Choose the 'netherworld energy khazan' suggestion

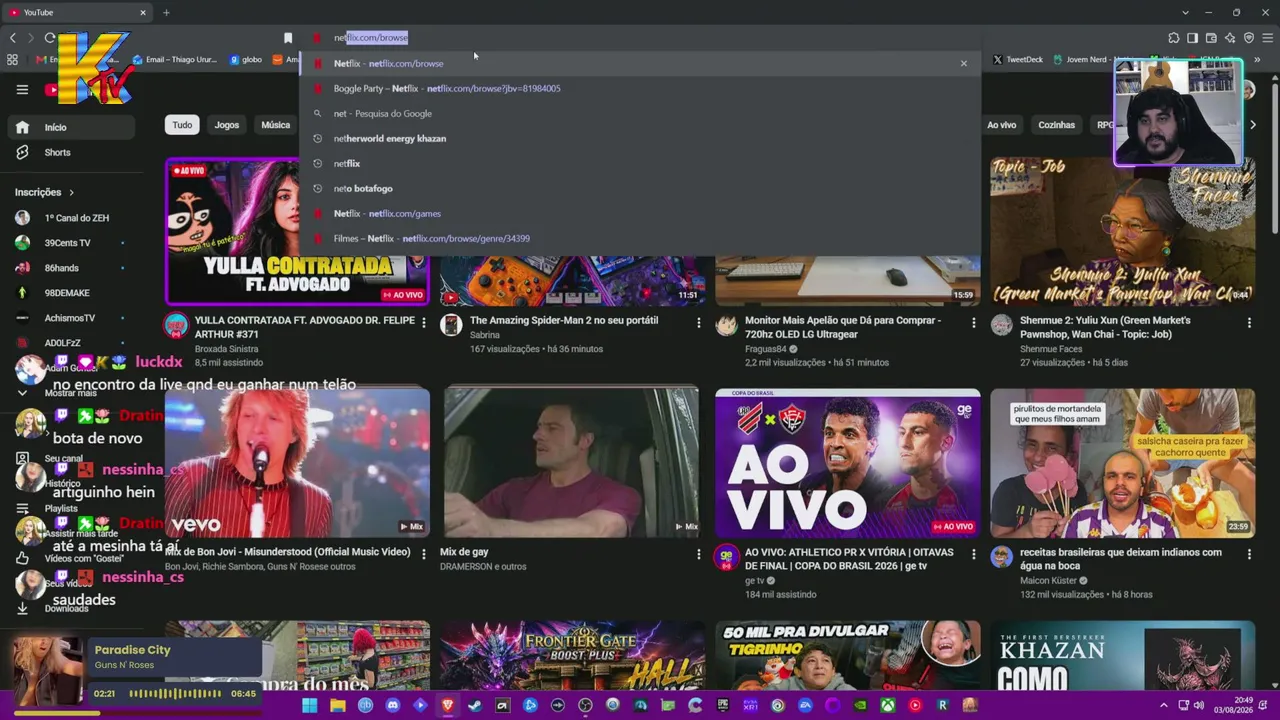640,138
